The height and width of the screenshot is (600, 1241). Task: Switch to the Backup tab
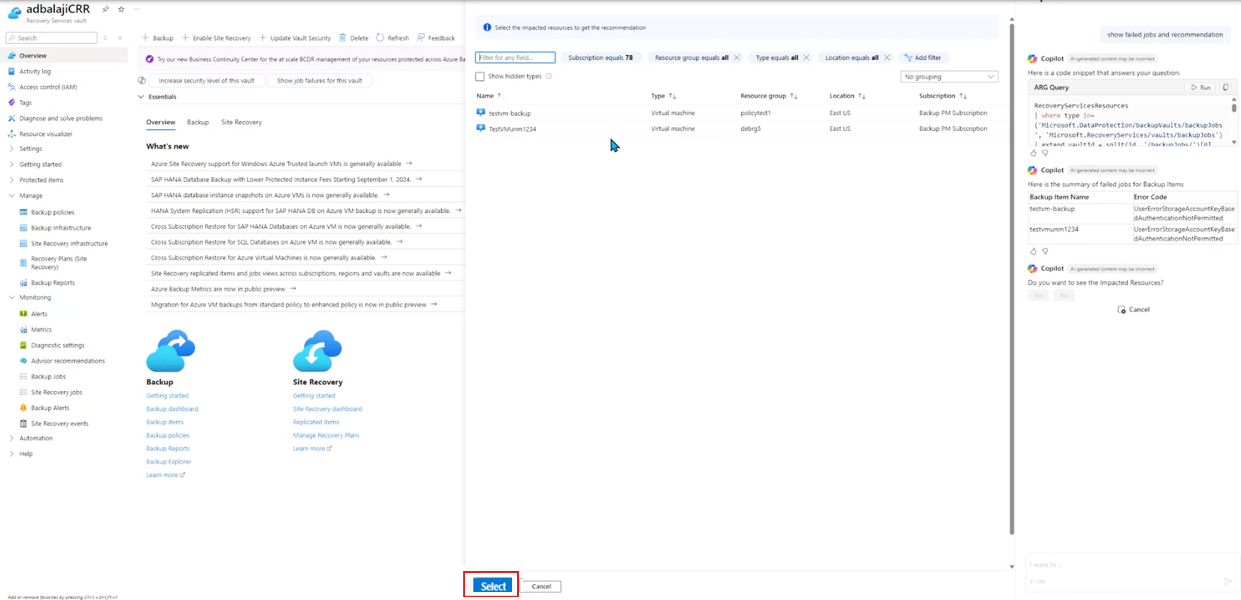coord(198,122)
